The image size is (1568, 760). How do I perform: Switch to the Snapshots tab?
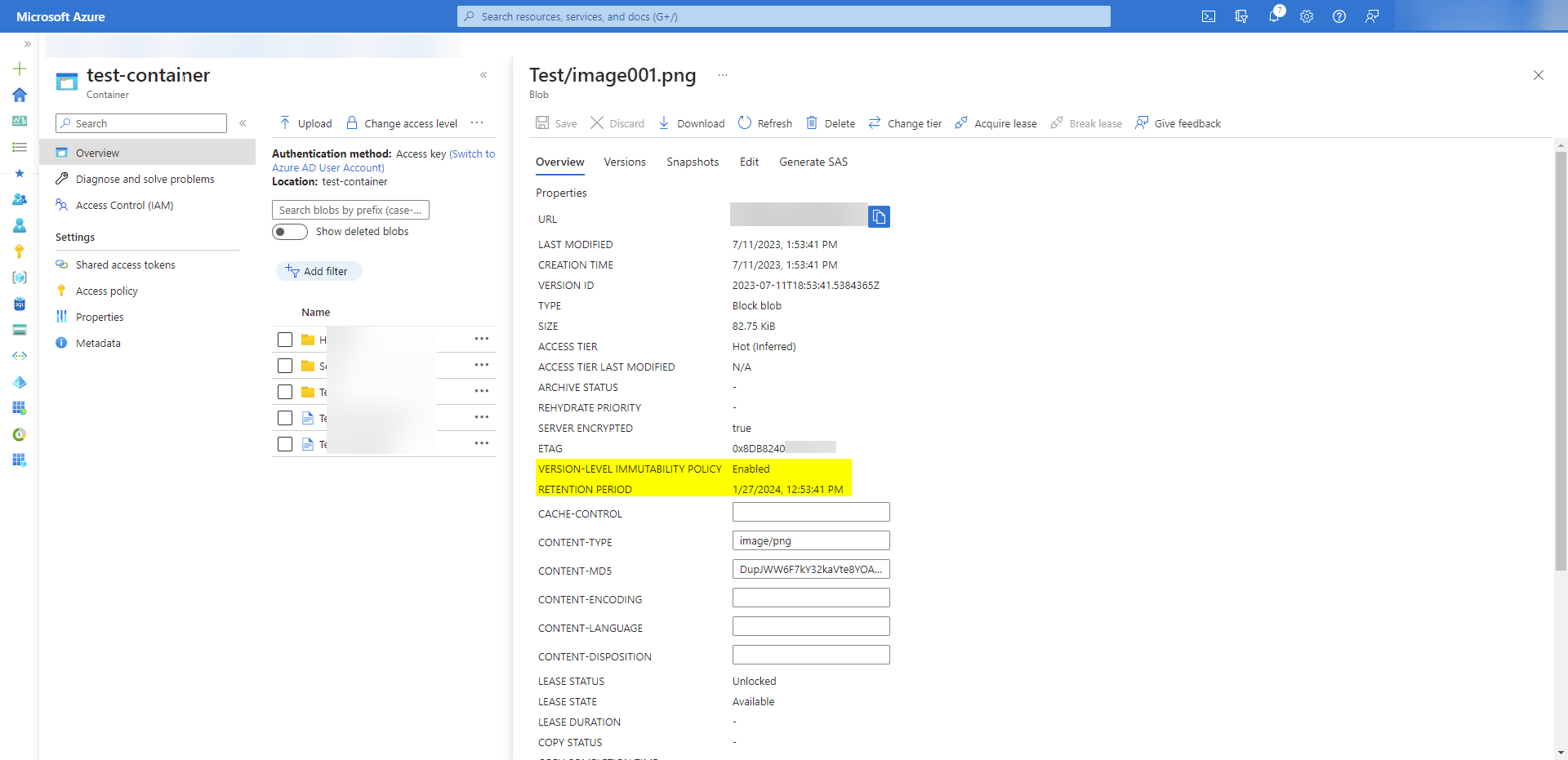pyautogui.click(x=693, y=162)
